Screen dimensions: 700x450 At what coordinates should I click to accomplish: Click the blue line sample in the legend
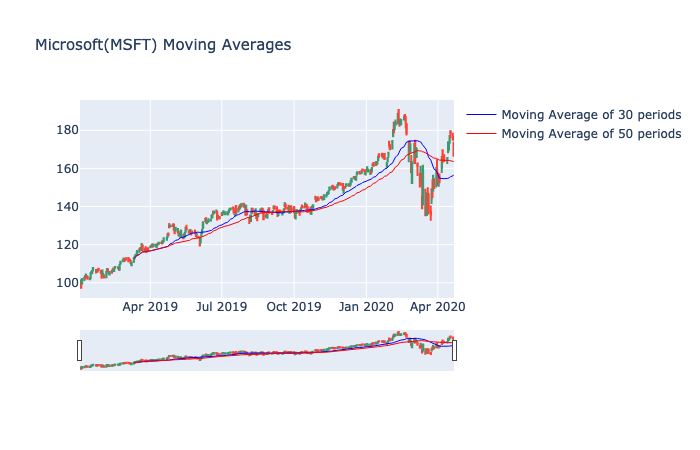481,115
